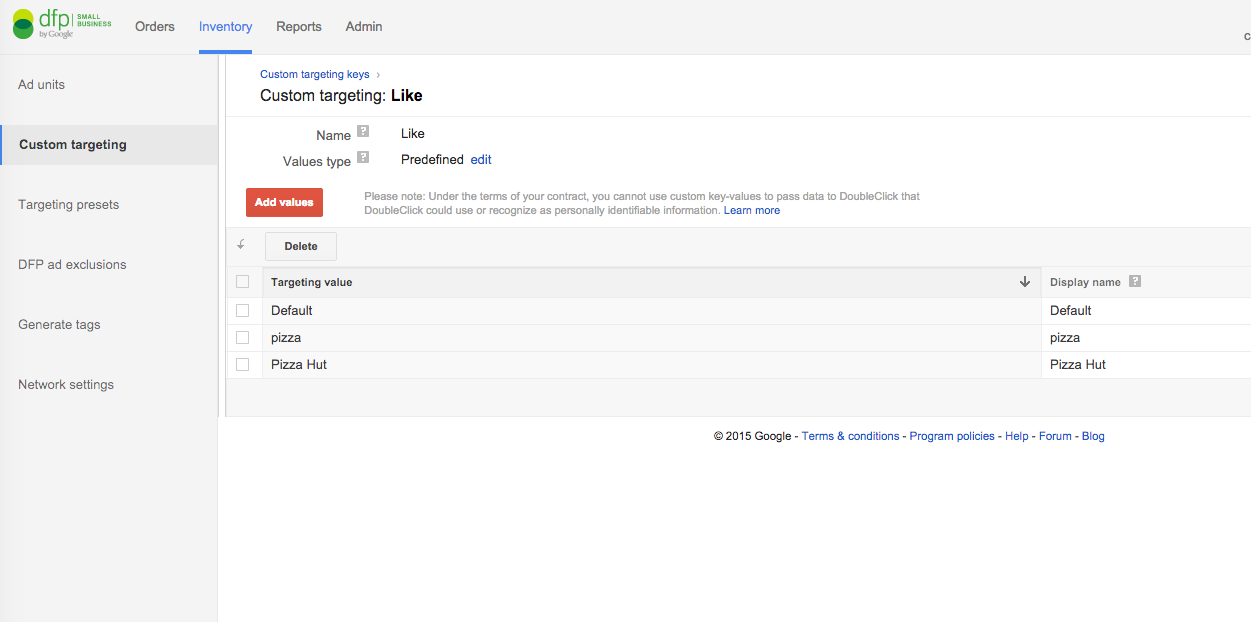Go to the Admin tab
The width and height of the screenshot is (1251, 622).
(364, 27)
